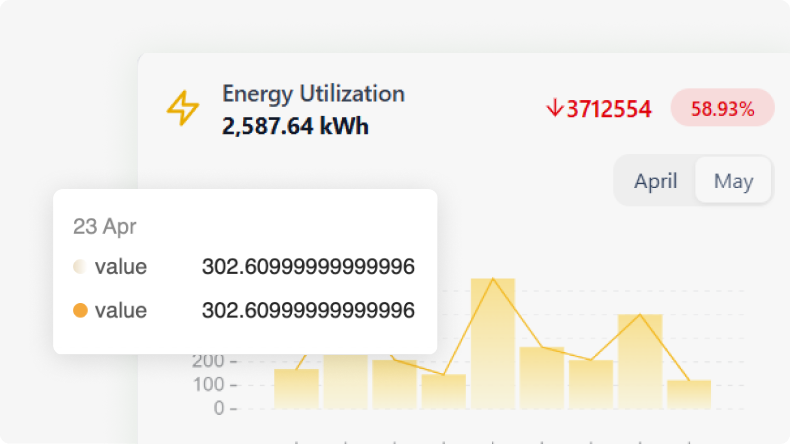Image resolution: width=790 pixels, height=444 pixels.
Task: Open the Energy Utilization card title
Action: coord(313,94)
